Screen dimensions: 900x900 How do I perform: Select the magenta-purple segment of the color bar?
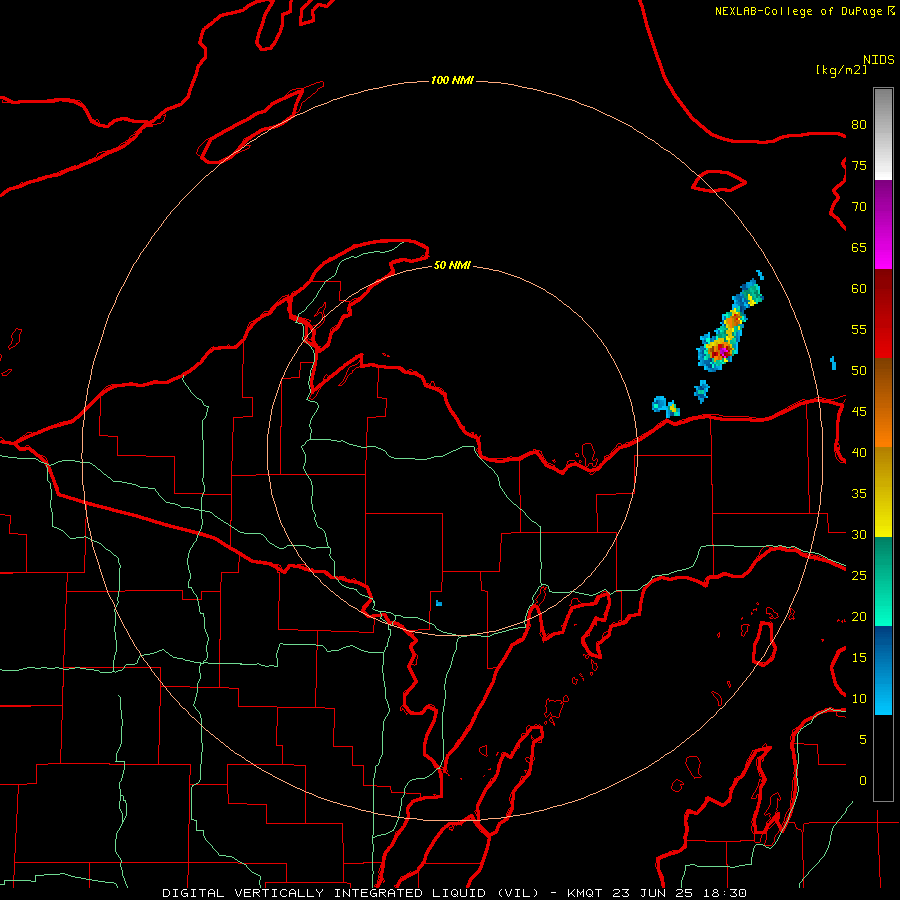[883, 224]
